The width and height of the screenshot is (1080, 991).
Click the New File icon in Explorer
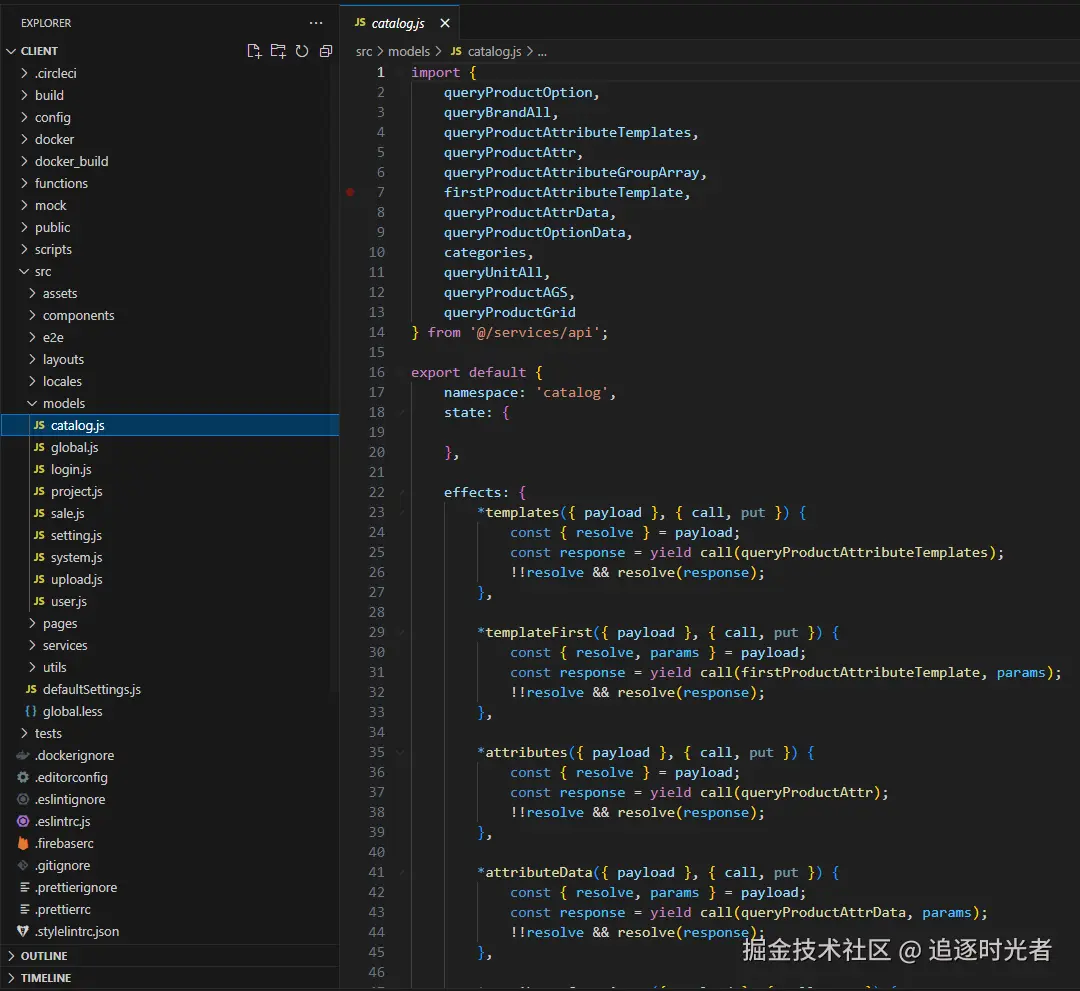click(x=254, y=51)
